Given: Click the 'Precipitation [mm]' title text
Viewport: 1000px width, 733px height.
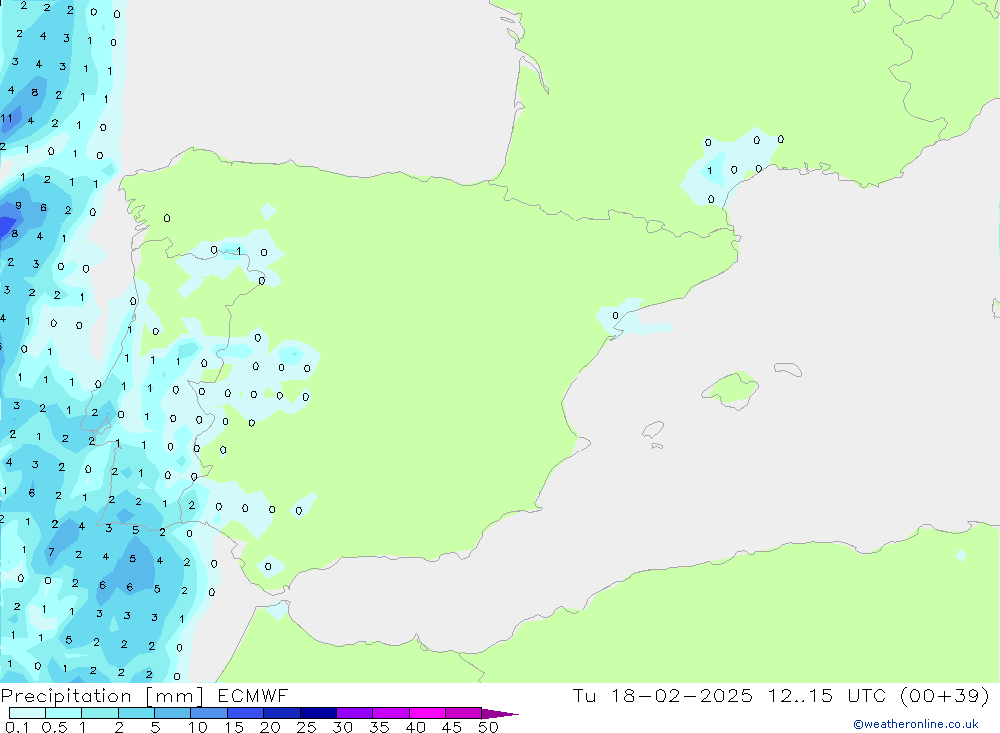Looking at the screenshot, I should coord(102,696).
